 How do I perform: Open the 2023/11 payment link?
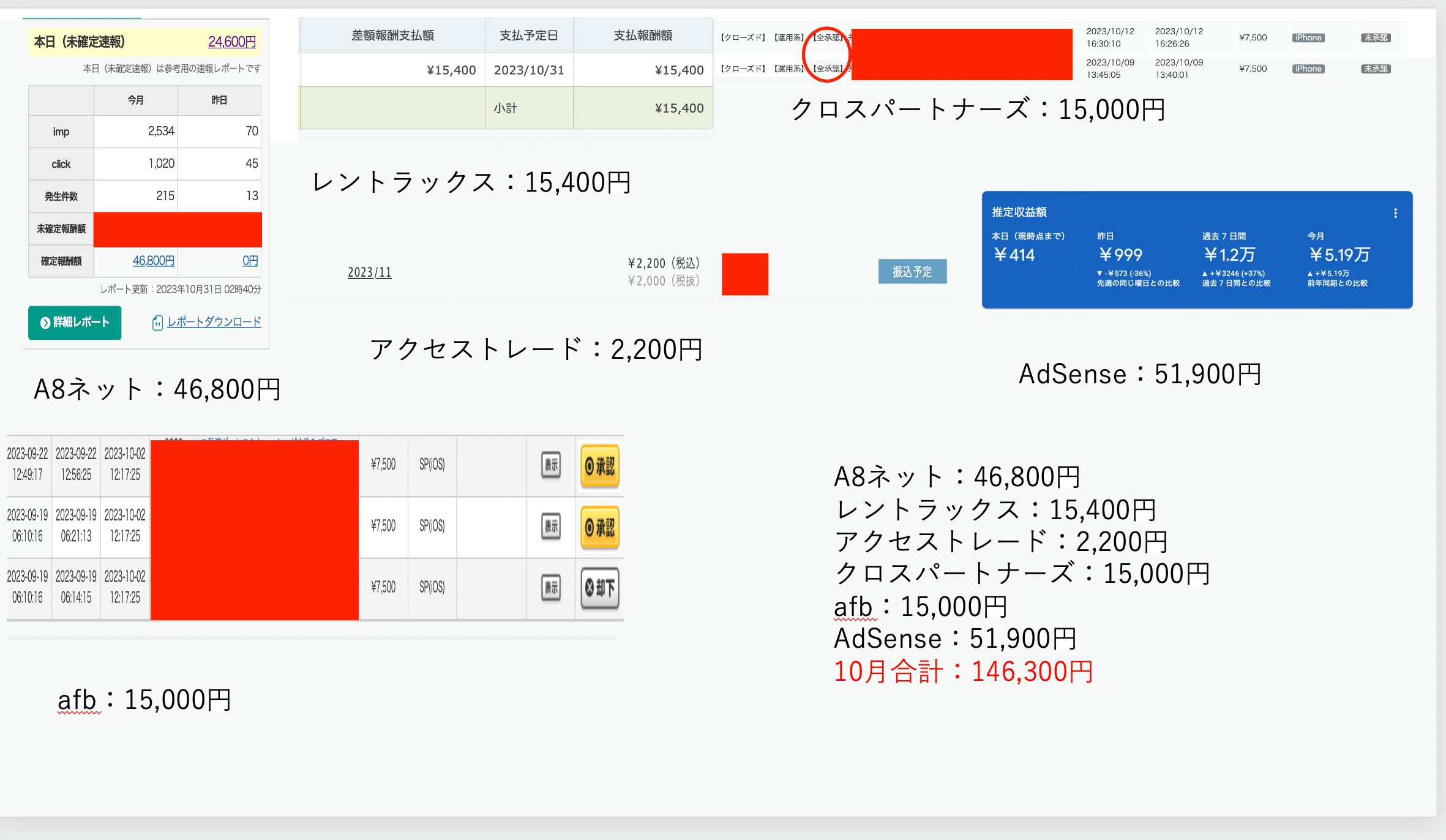coord(369,272)
